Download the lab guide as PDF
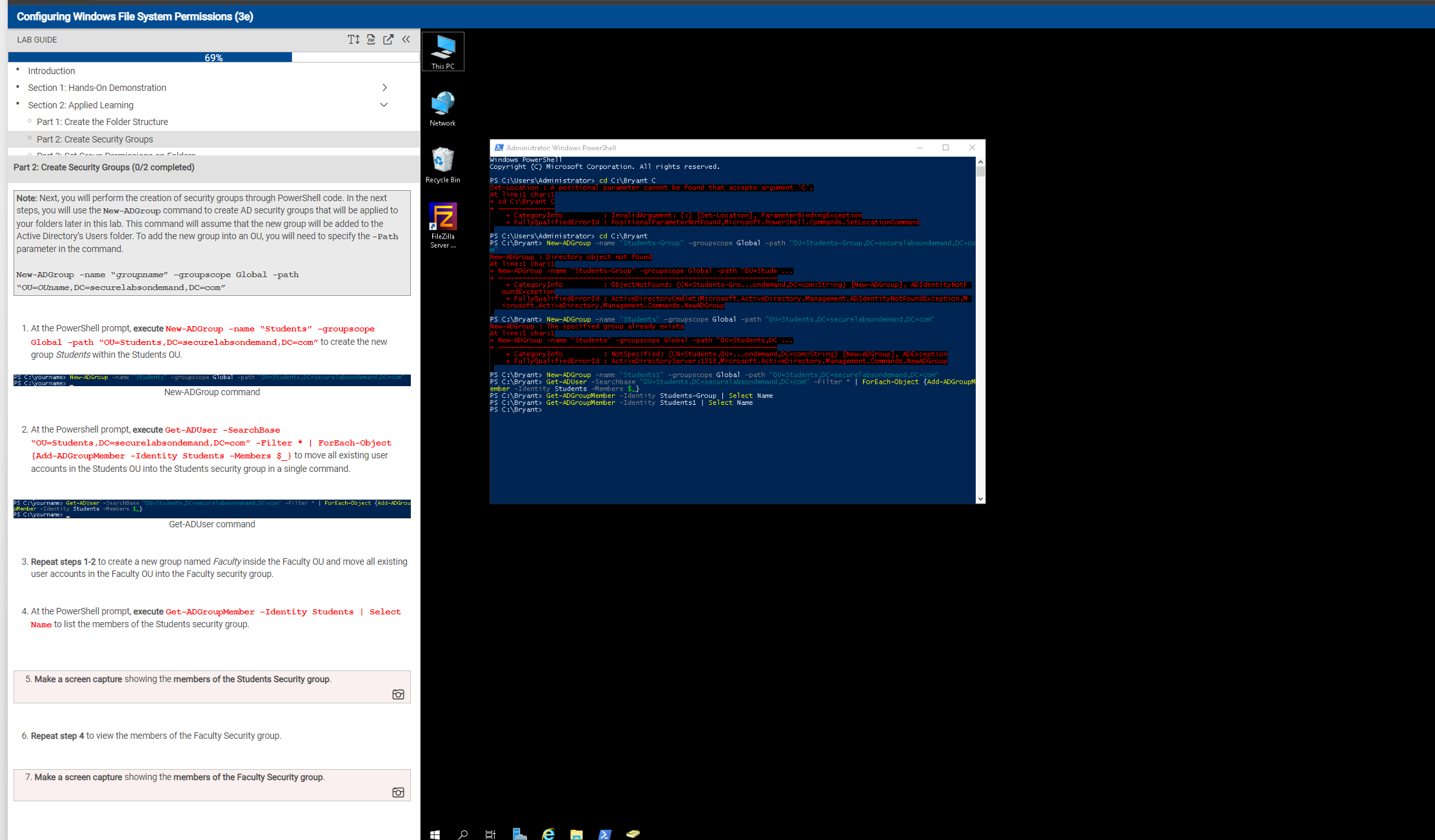Image resolution: width=1435 pixels, height=840 pixels. [371, 39]
